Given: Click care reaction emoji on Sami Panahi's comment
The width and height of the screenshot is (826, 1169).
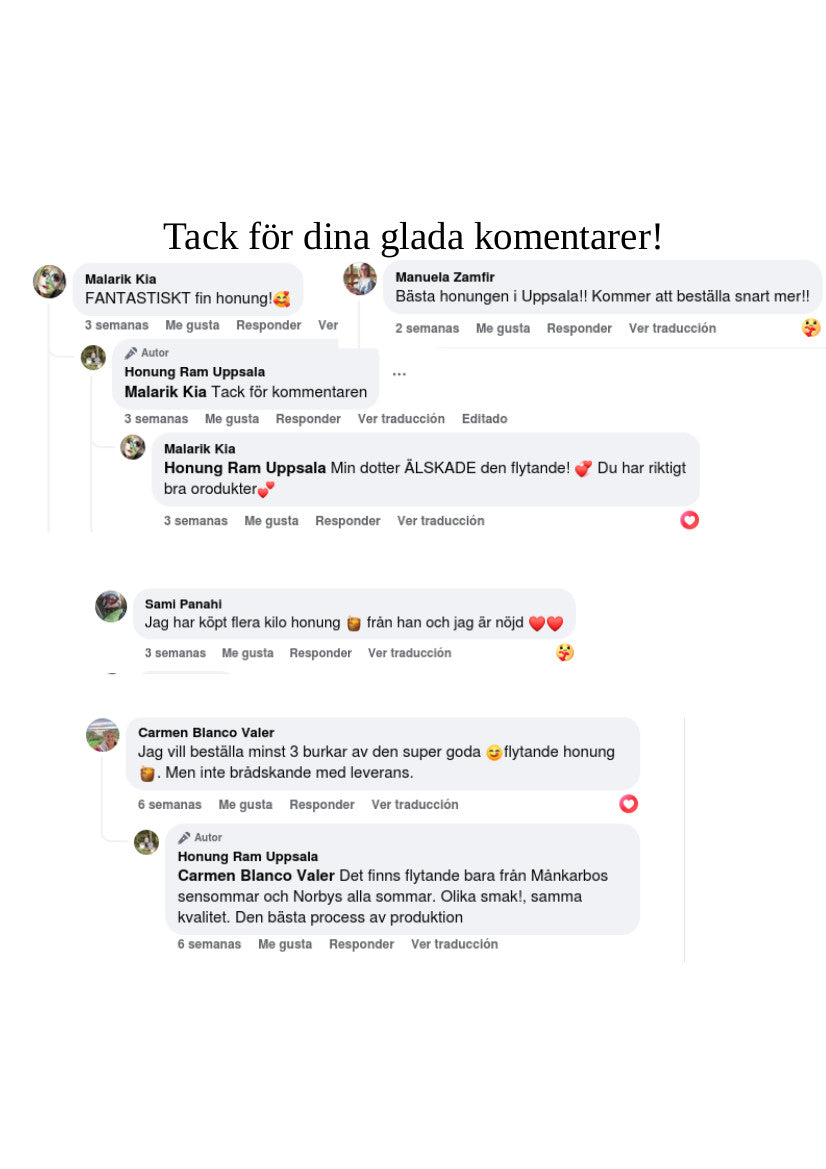Looking at the screenshot, I should pos(565,653).
